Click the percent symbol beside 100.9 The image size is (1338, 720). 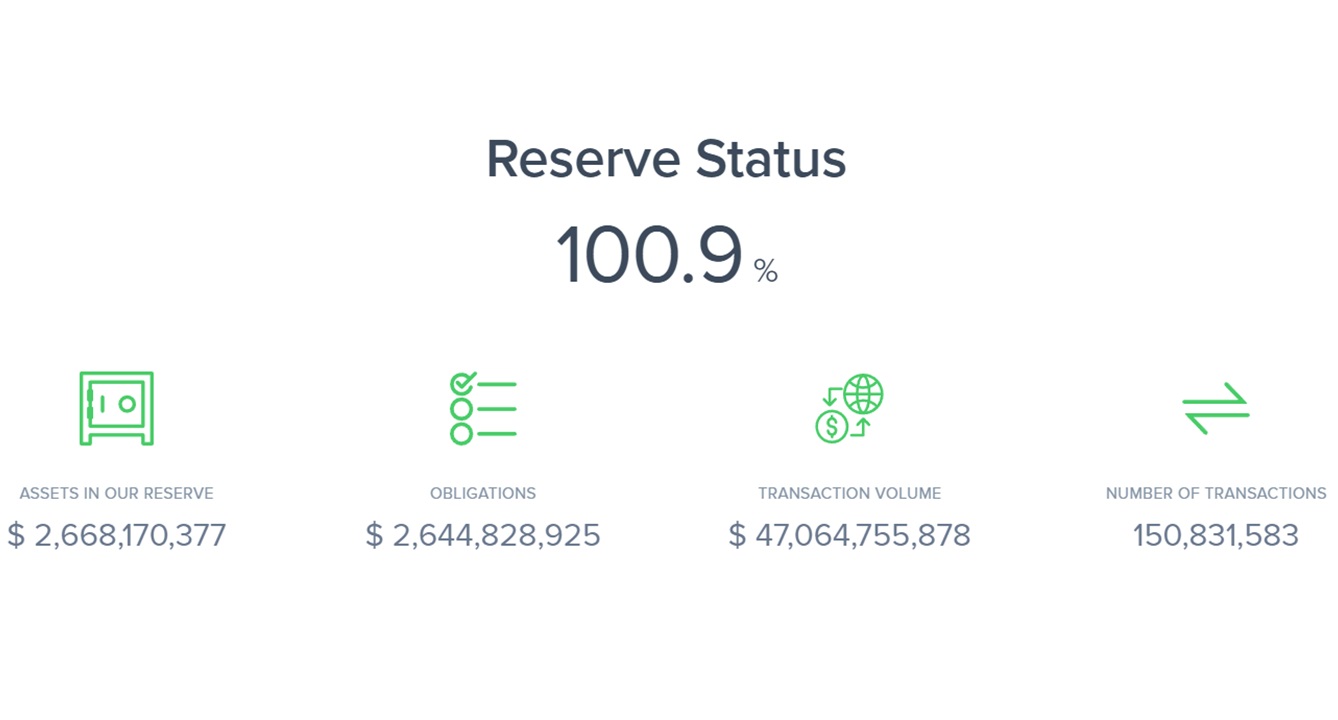coord(766,271)
